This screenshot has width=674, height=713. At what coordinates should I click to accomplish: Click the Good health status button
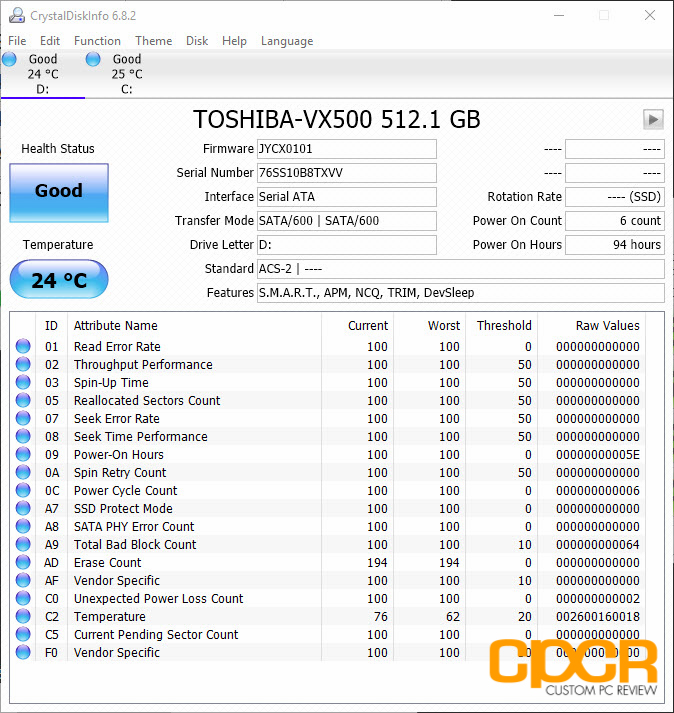59,193
